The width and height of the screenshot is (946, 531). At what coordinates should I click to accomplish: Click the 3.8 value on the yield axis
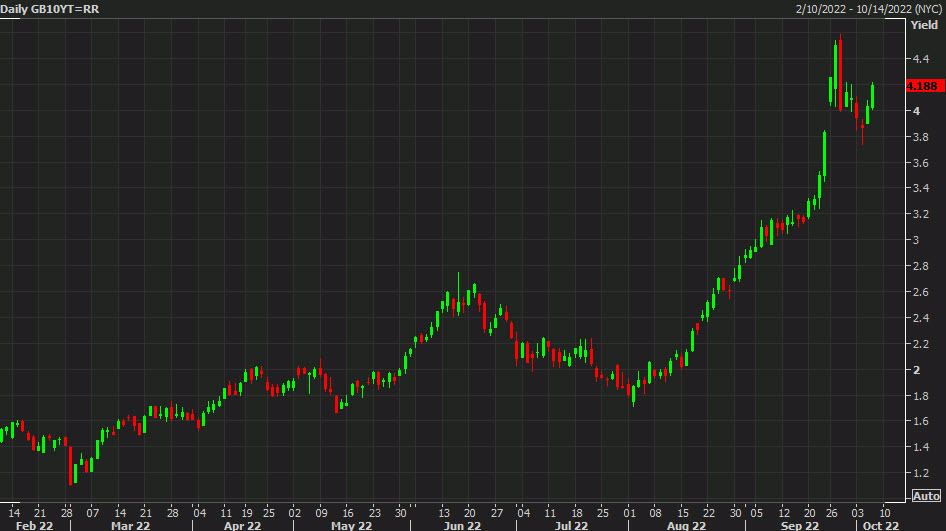pyautogui.click(x=921, y=137)
